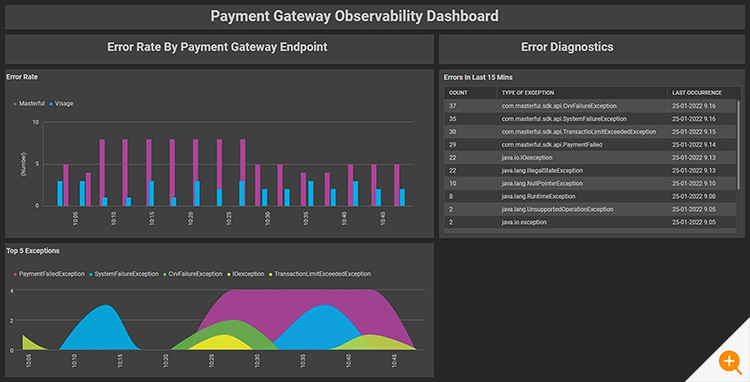Click count value 30 in table
Viewport: 750px width, 382px height.
coord(452,131)
